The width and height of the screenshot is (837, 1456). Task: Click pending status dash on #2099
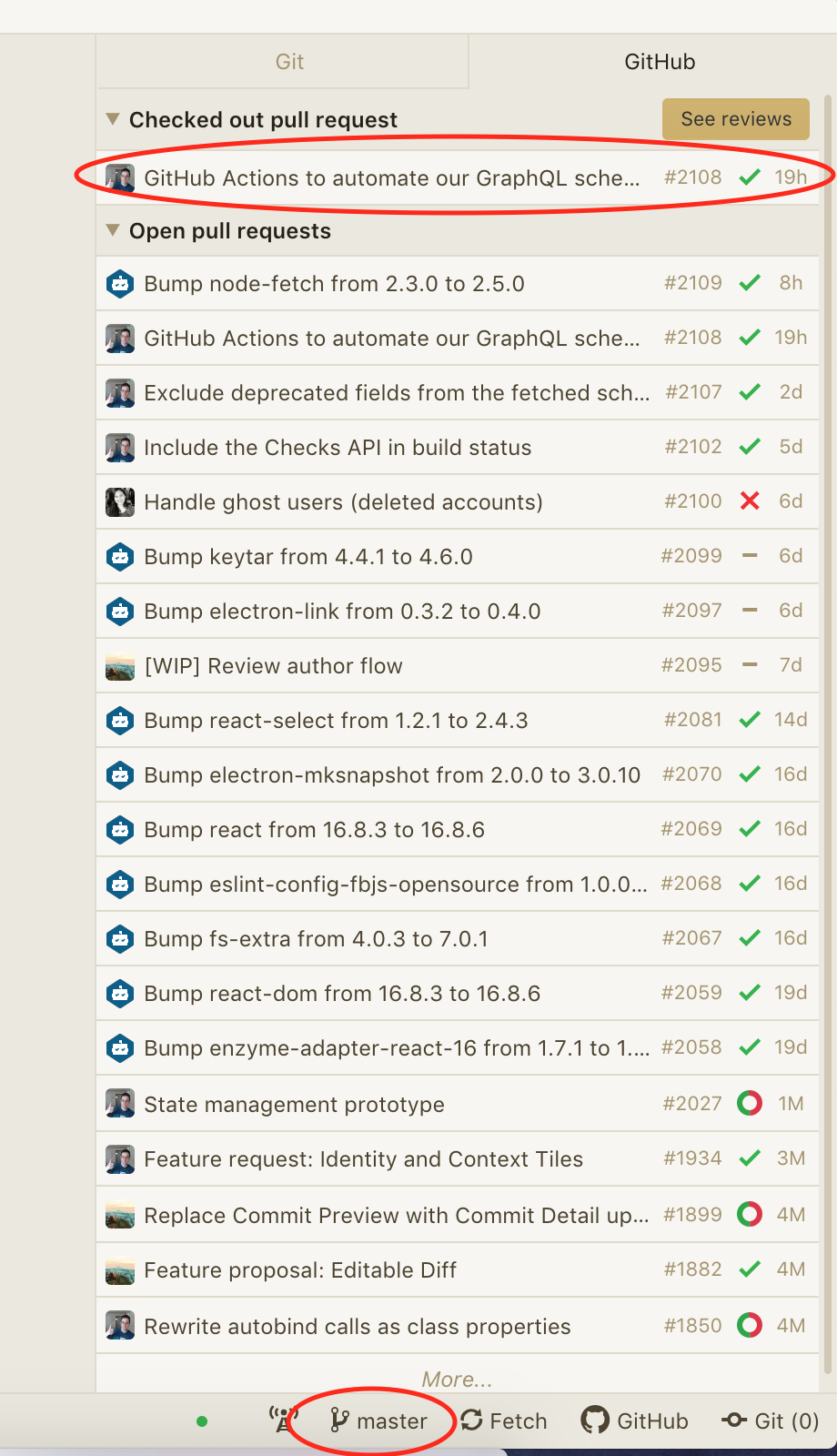pos(750,556)
